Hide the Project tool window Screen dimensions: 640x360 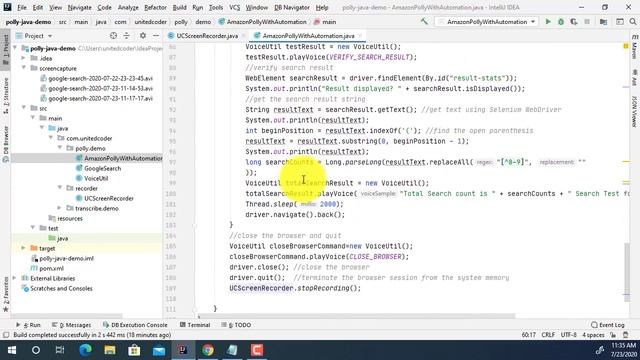coord(156,36)
